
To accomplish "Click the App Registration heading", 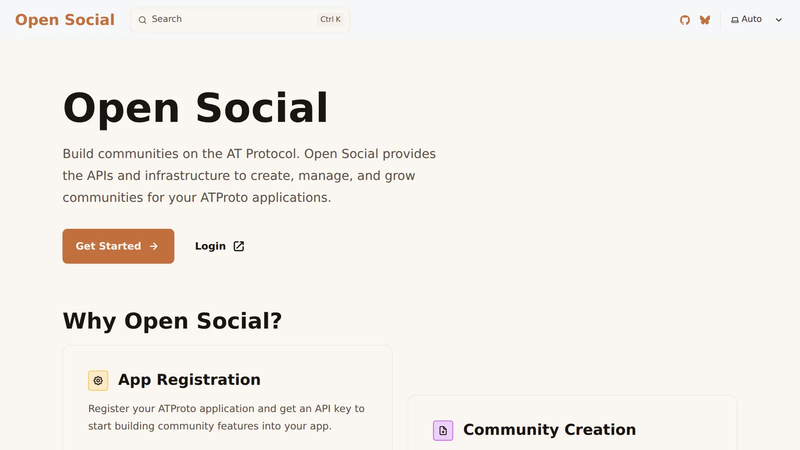I will tap(189, 380).
